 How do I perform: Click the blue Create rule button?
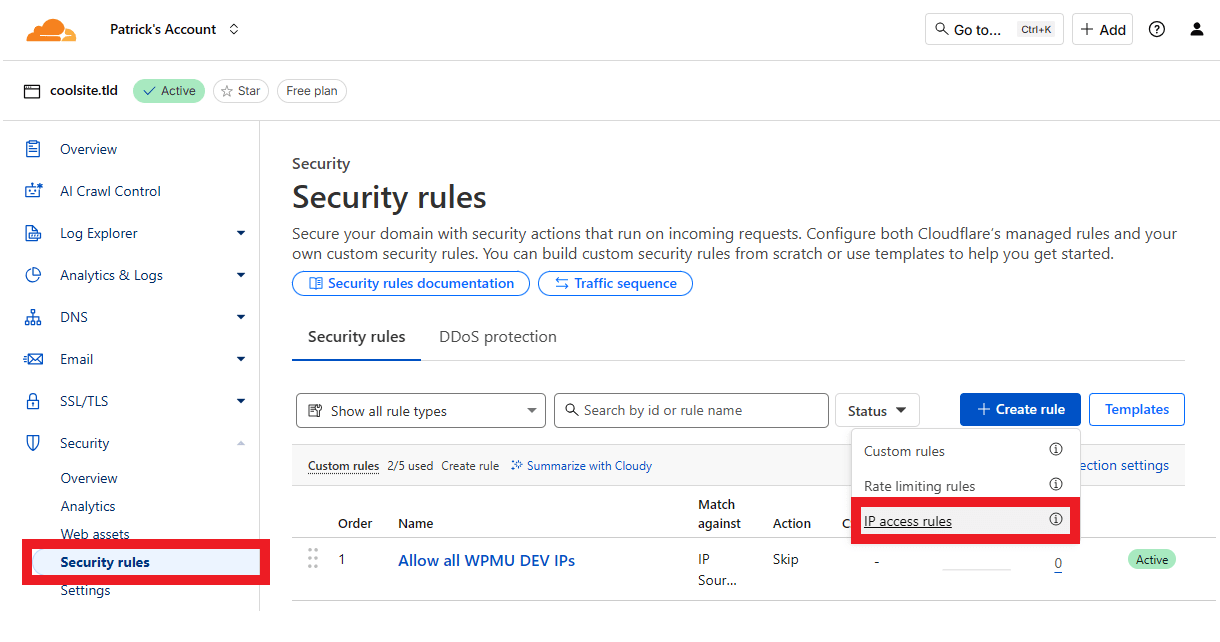pyautogui.click(x=1019, y=410)
